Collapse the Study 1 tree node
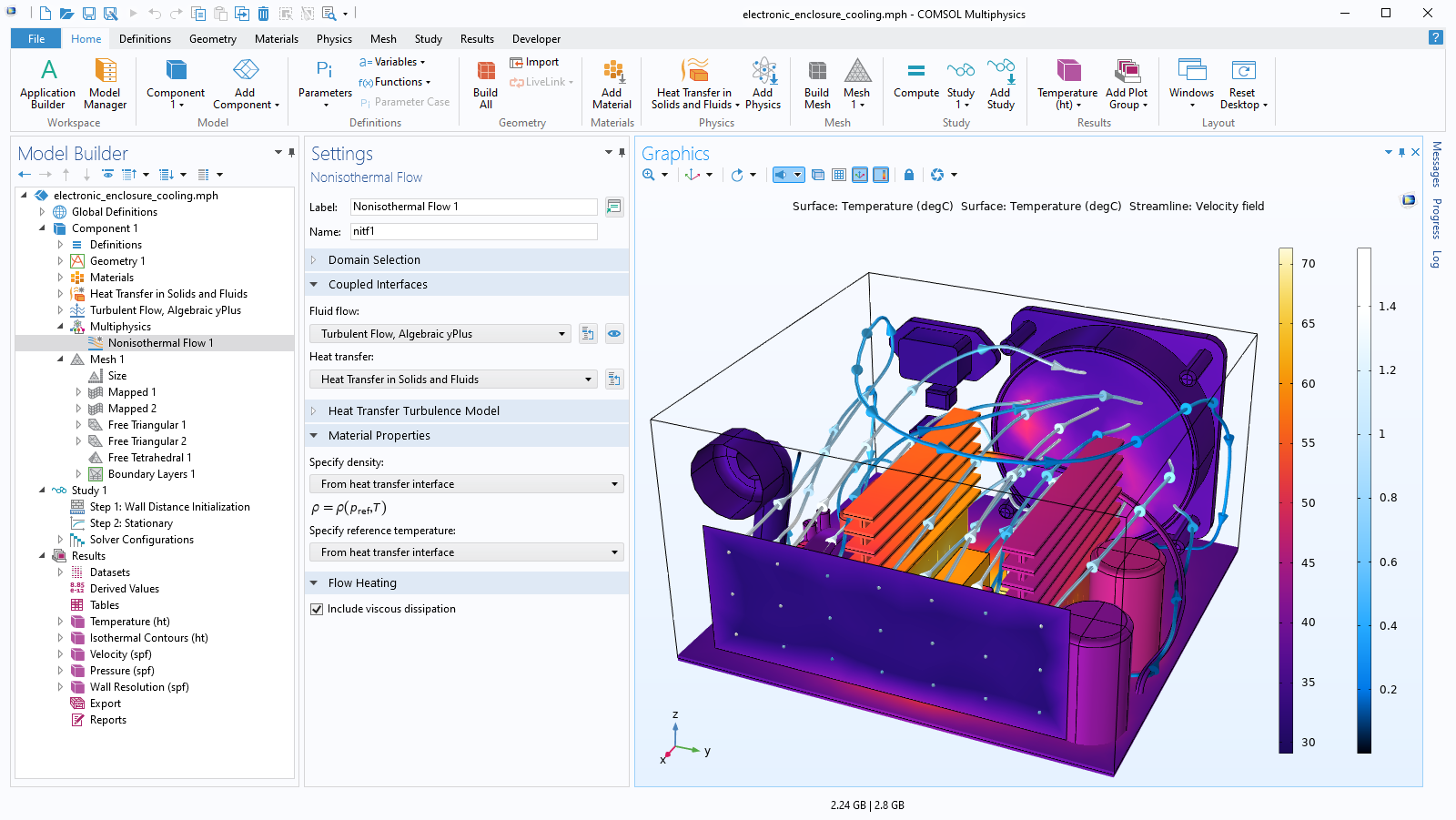The width and height of the screenshot is (1456, 820). pyautogui.click(x=42, y=491)
